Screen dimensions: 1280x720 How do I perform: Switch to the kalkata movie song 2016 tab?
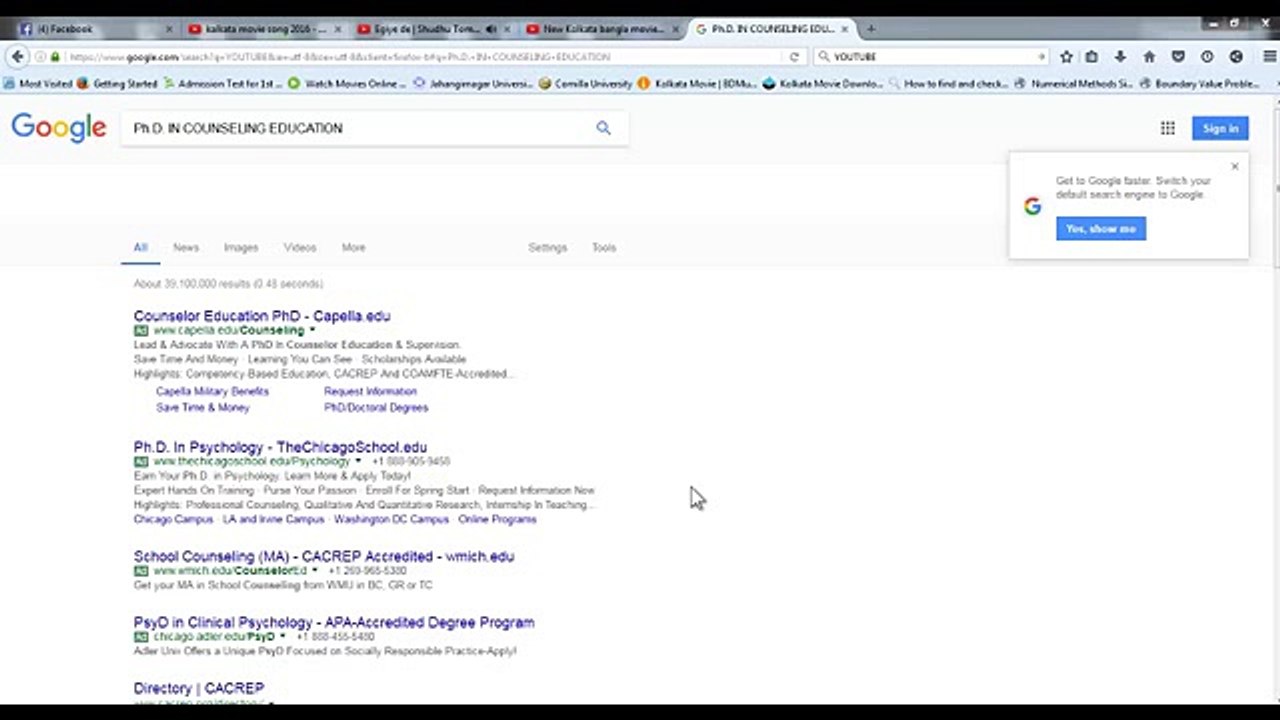click(265, 29)
